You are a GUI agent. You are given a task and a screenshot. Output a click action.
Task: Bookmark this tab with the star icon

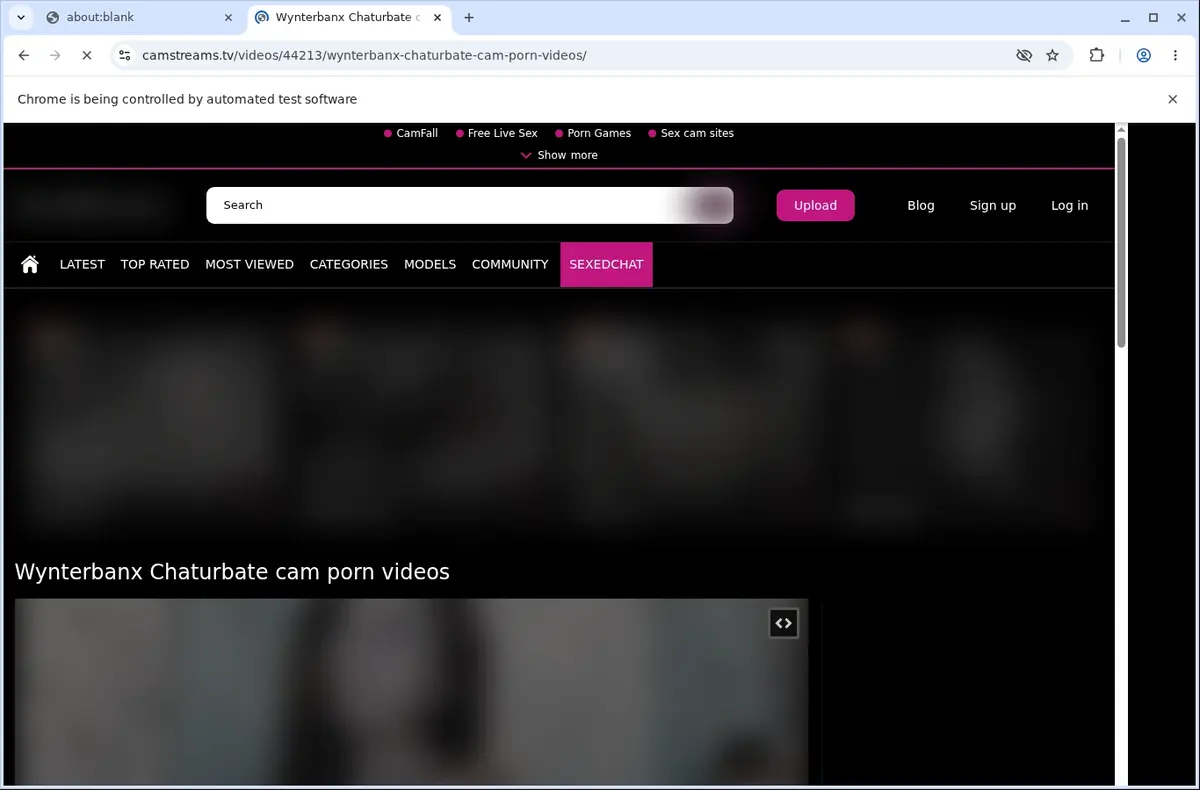point(1052,56)
